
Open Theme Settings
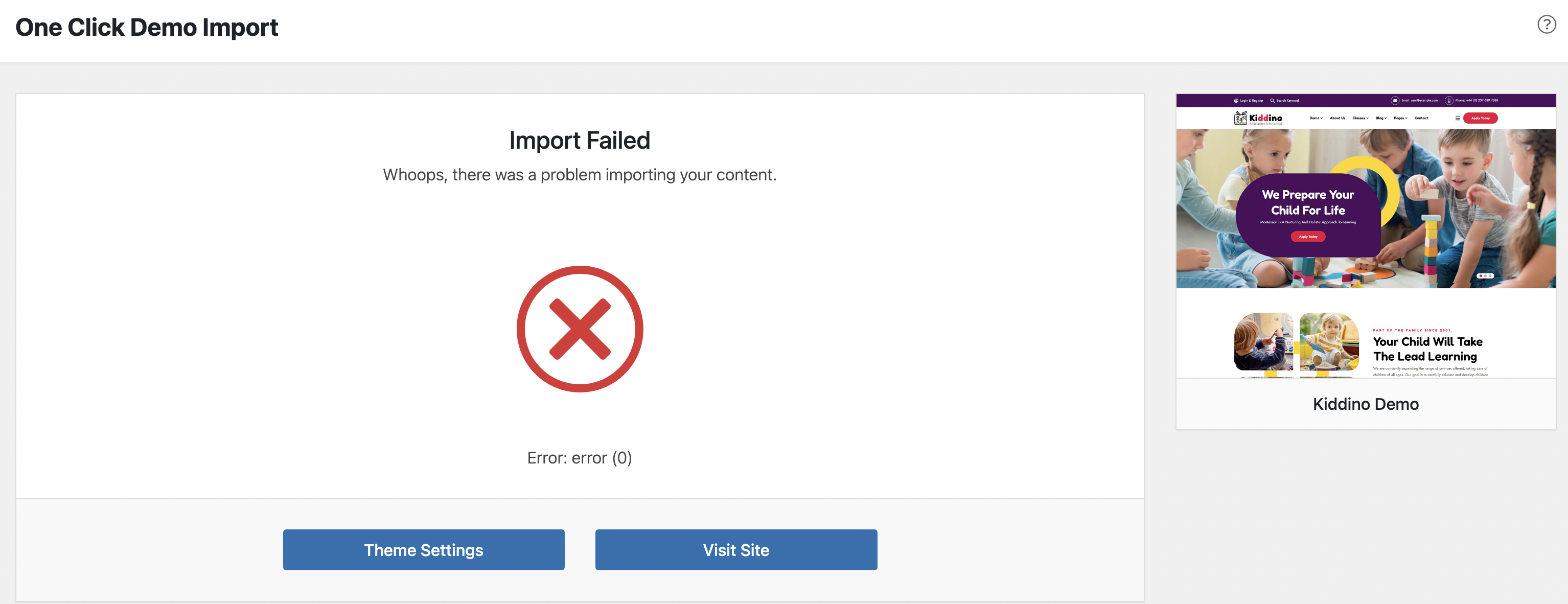pyautogui.click(x=424, y=549)
